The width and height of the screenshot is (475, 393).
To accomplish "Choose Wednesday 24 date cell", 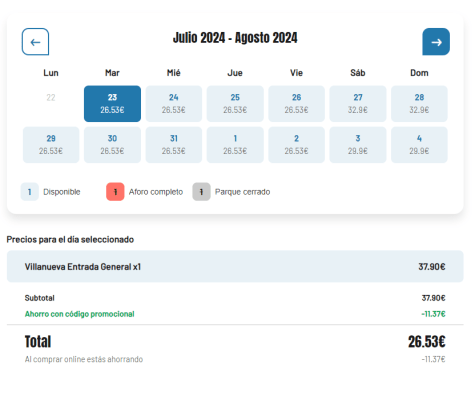I will click(x=174, y=104).
